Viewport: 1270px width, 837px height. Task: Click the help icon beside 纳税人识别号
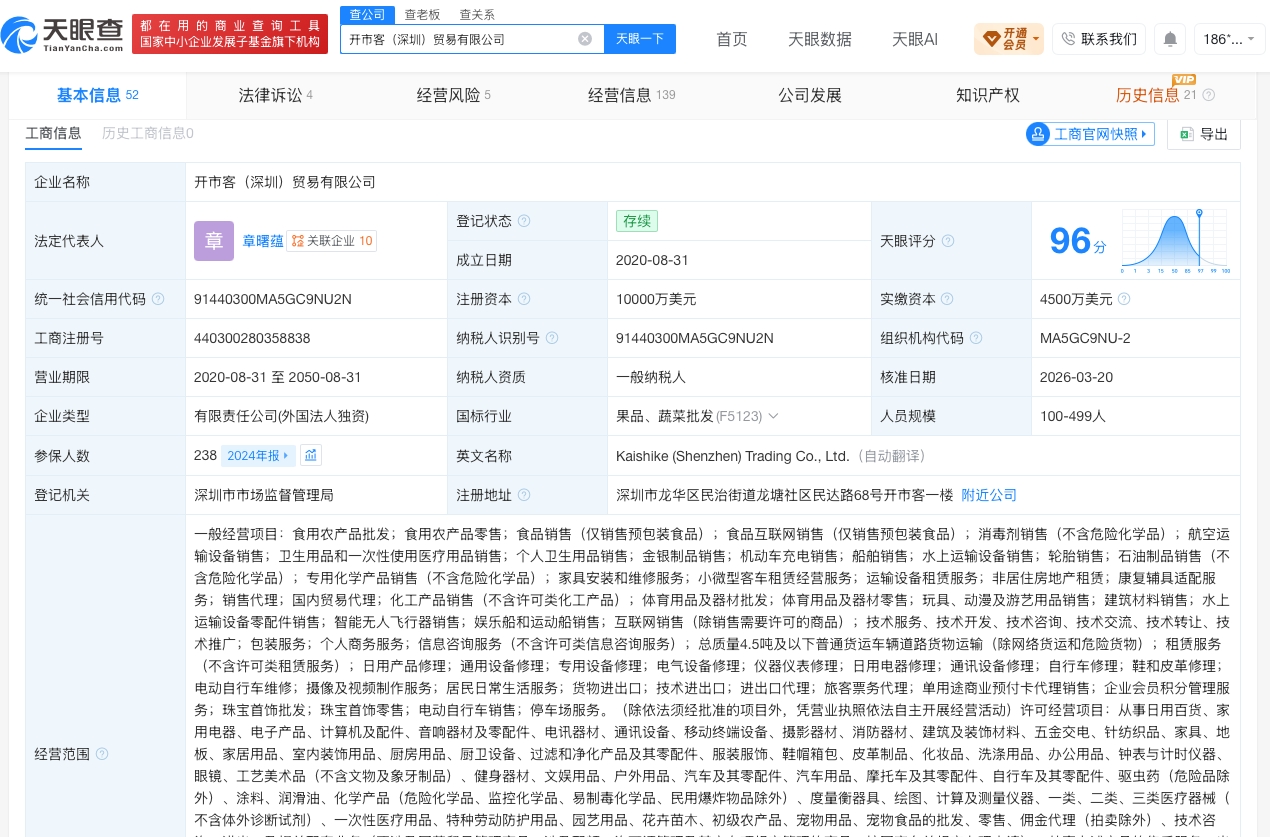coord(552,338)
